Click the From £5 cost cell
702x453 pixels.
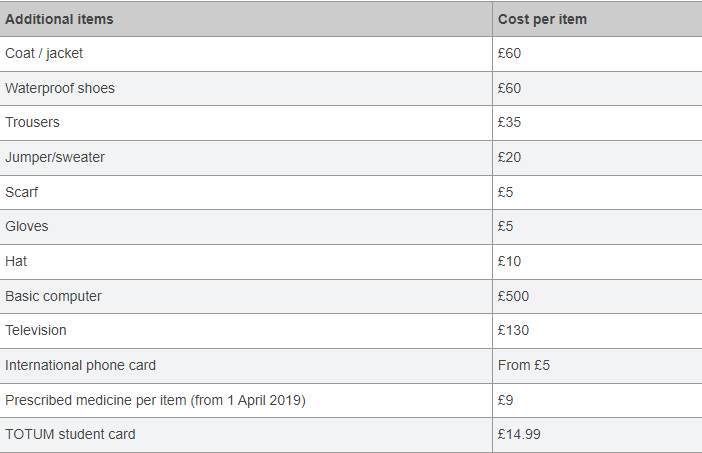tap(597, 366)
